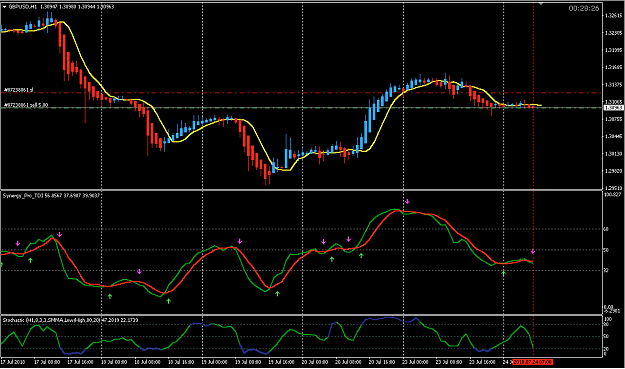Select the Synergy_Pro_TDI indicator label
The image size is (625, 369).
(x=51, y=196)
